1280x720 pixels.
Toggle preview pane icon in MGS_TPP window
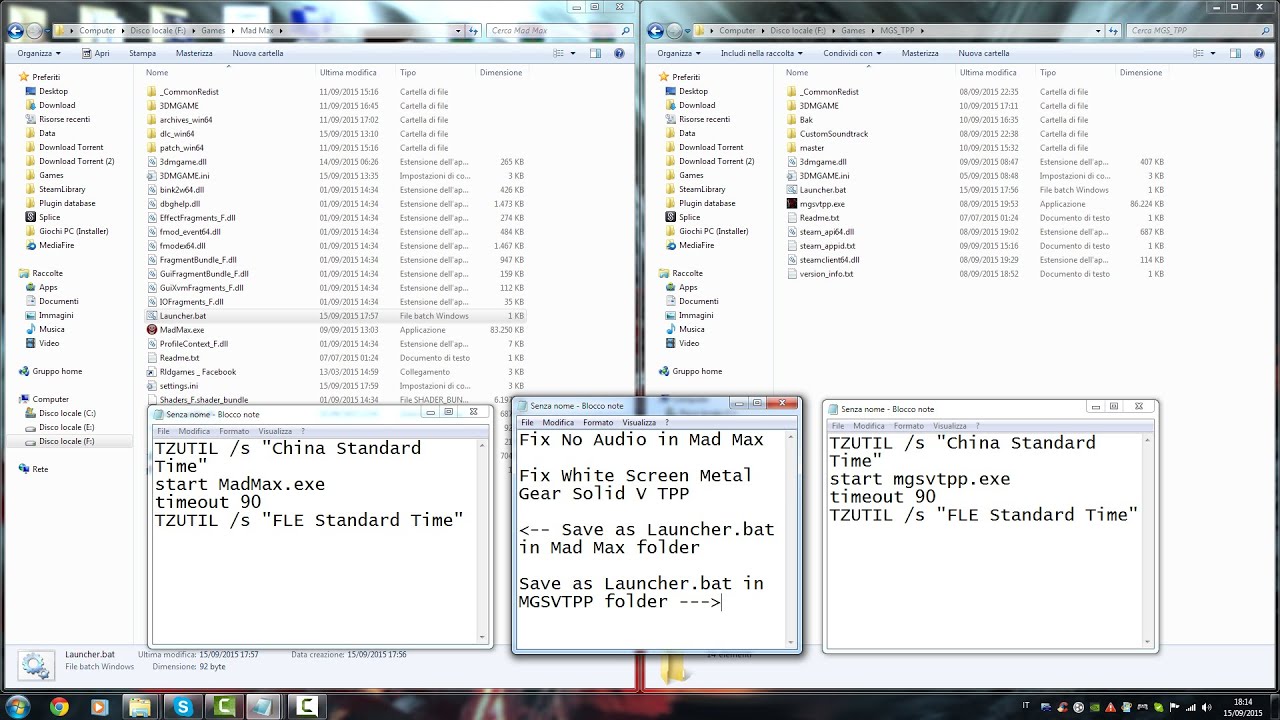pyautogui.click(x=1237, y=53)
